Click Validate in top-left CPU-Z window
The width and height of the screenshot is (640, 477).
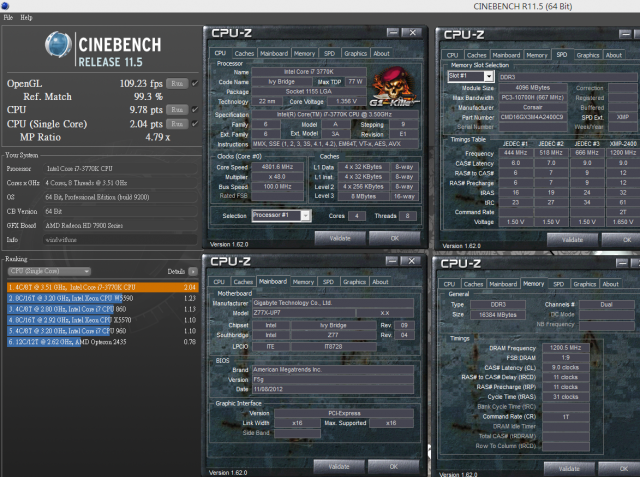(x=340, y=238)
